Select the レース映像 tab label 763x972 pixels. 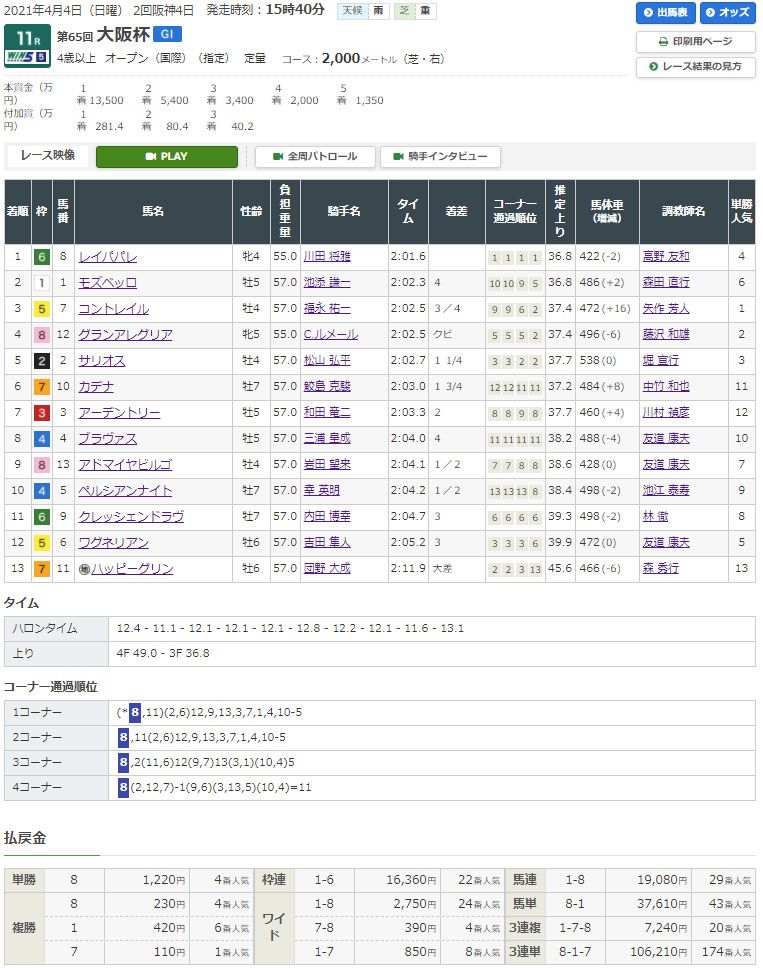tap(50, 156)
